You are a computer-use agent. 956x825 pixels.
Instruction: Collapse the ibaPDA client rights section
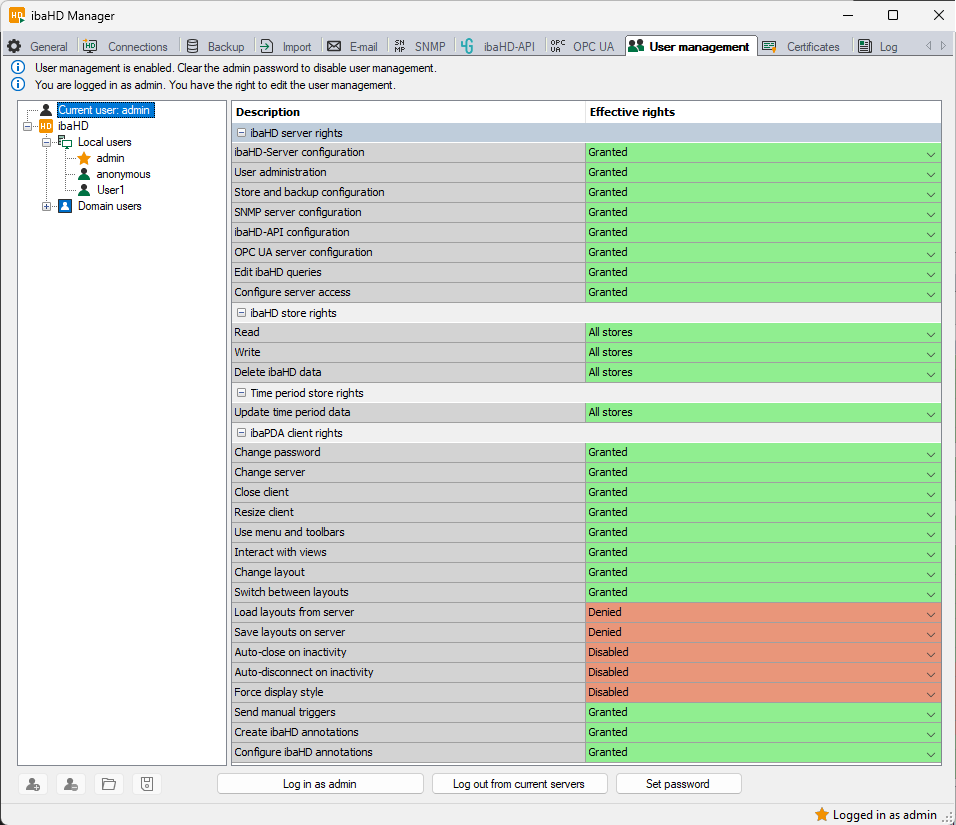click(241, 433)
